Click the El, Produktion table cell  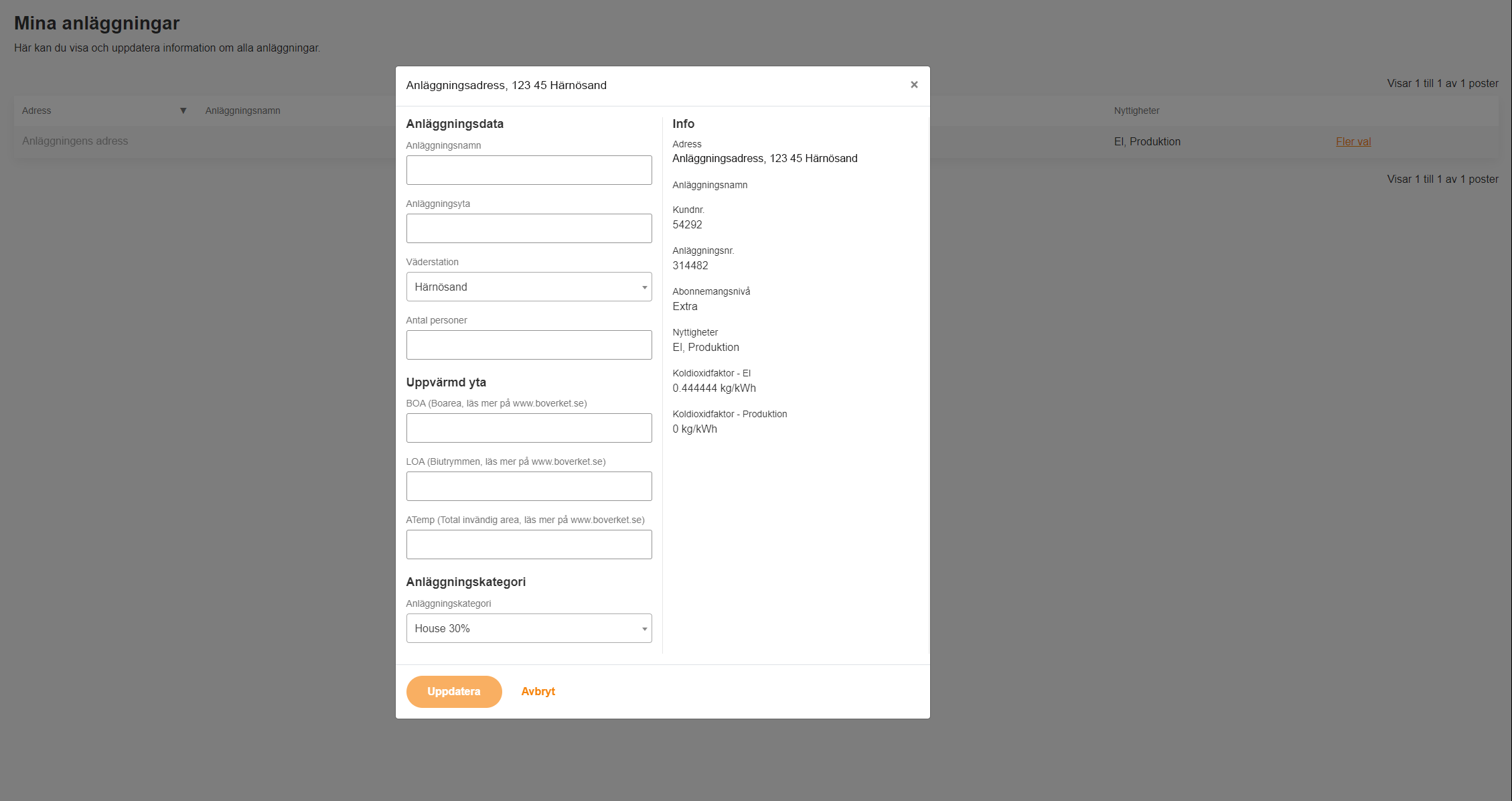coord(1146,141)
